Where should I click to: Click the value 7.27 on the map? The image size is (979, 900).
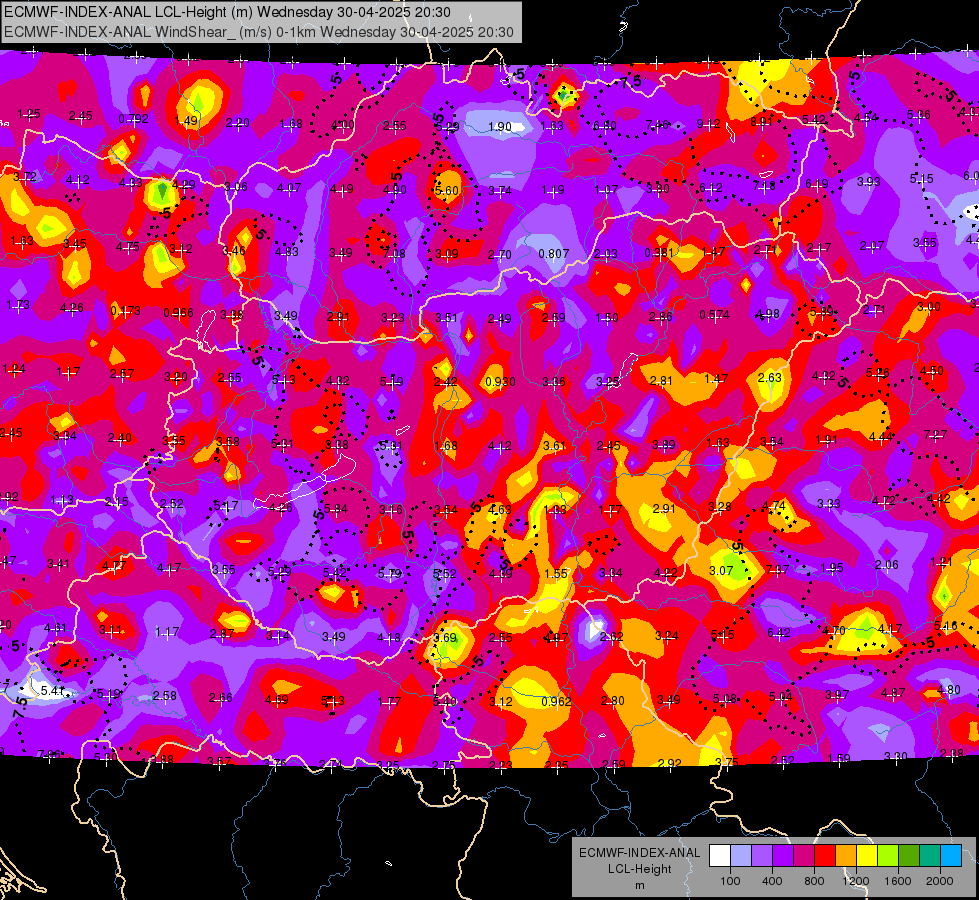[935, 434]
